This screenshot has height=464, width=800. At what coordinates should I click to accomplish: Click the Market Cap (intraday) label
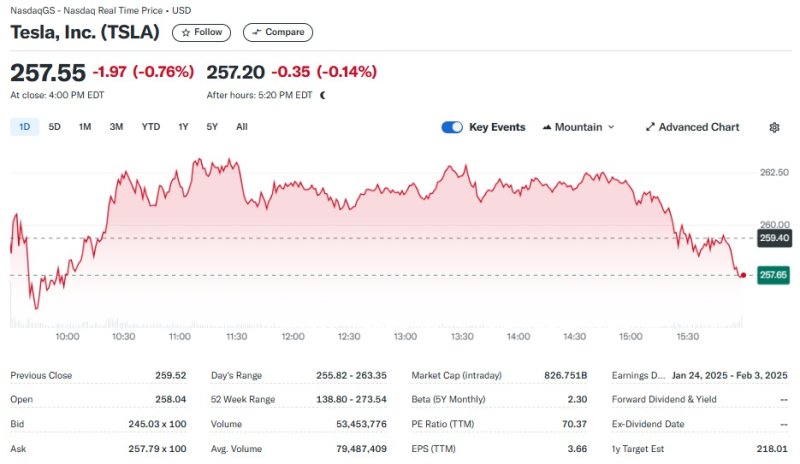pyautogui.click(x=457, y=375)
